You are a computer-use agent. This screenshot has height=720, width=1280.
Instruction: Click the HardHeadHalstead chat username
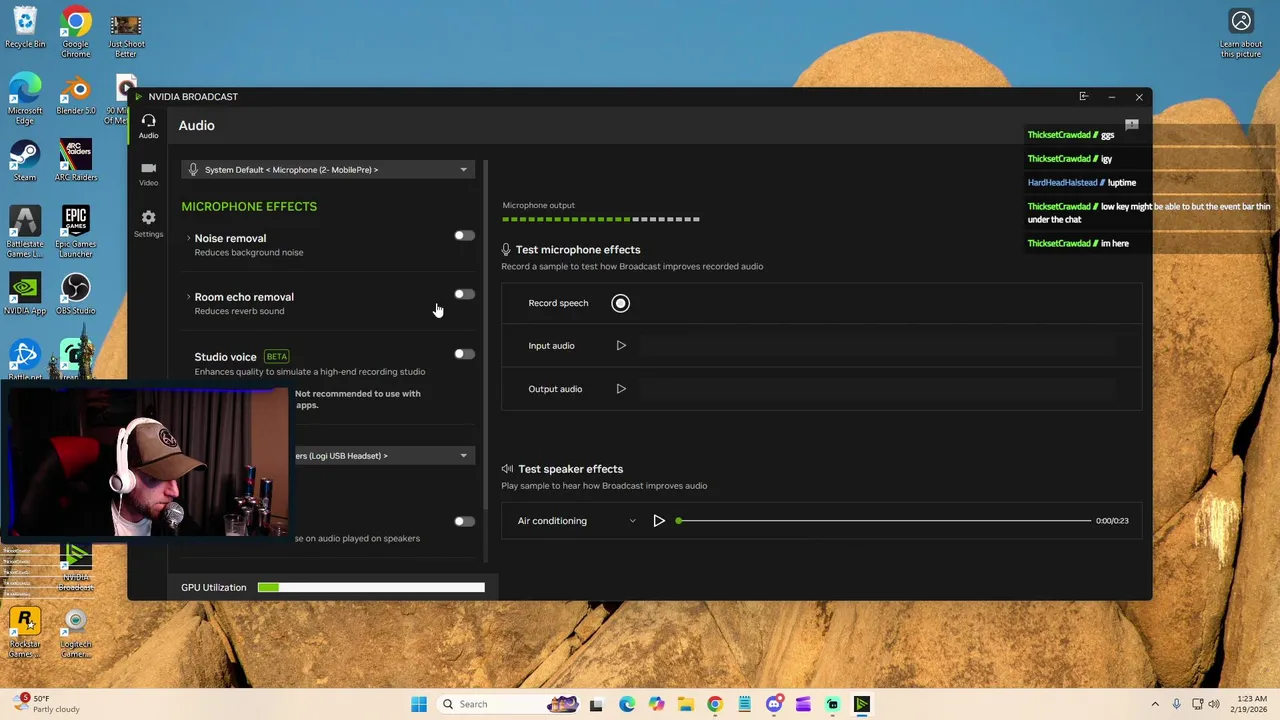[x=1062, y=183]
